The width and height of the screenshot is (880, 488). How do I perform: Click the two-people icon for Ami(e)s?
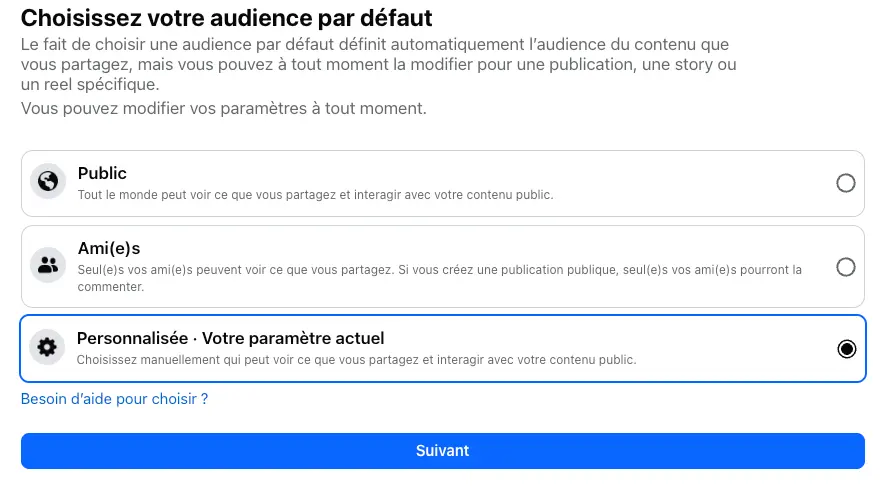(x=47, y=266)
